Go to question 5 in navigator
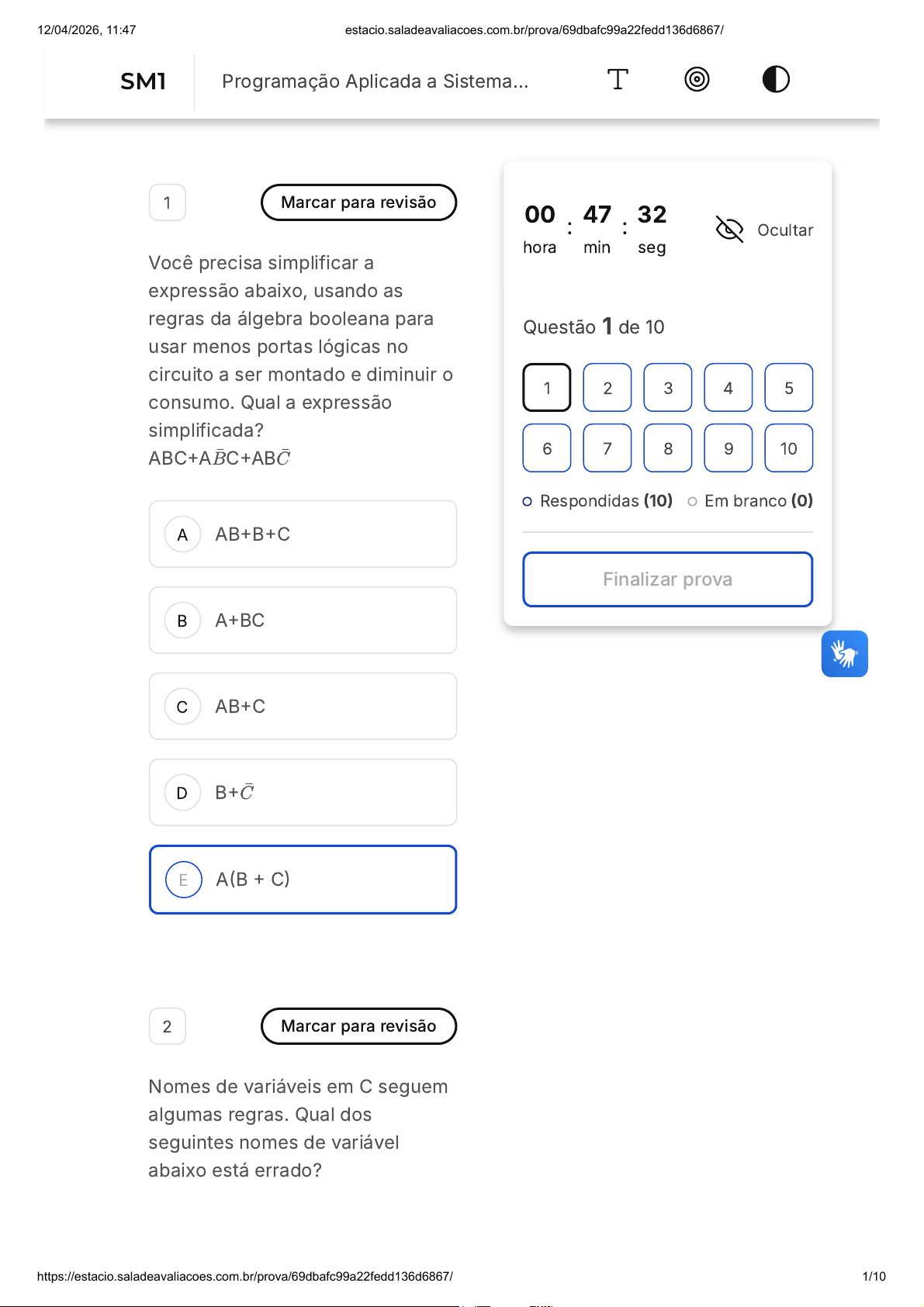The image size is (924, 1307). 788,388
